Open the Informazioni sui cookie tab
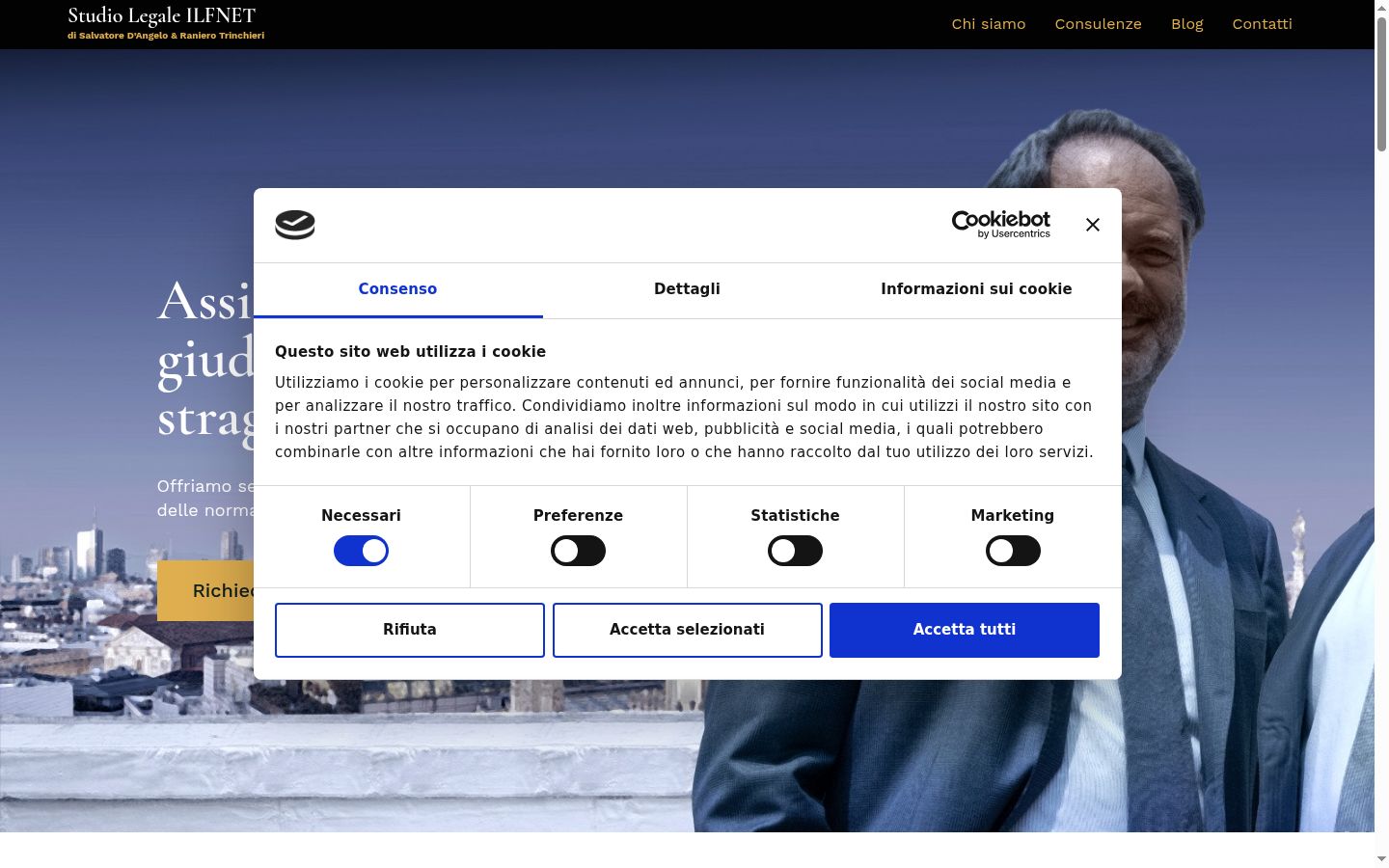Screen dimensions: 1389x868 click(976, 289)
